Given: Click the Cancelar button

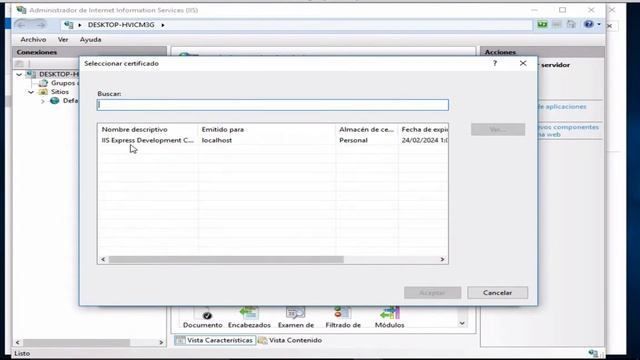Looking at the screenshot, I should pos(497,293).
